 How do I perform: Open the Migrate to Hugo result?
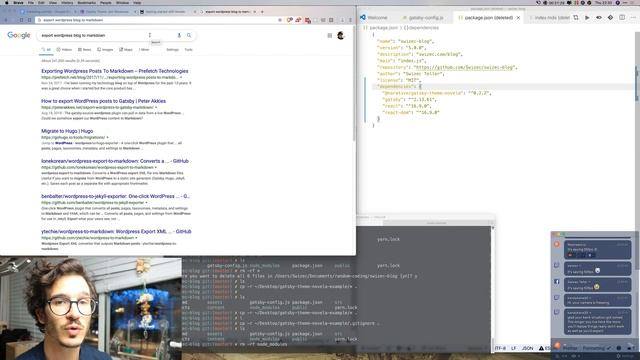point(67,131)
